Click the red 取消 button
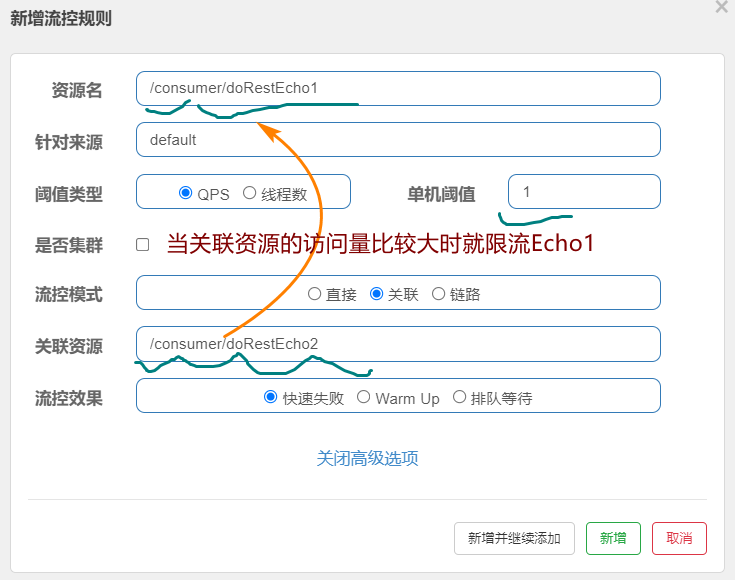Screen dimensions: 735x580 679,538
